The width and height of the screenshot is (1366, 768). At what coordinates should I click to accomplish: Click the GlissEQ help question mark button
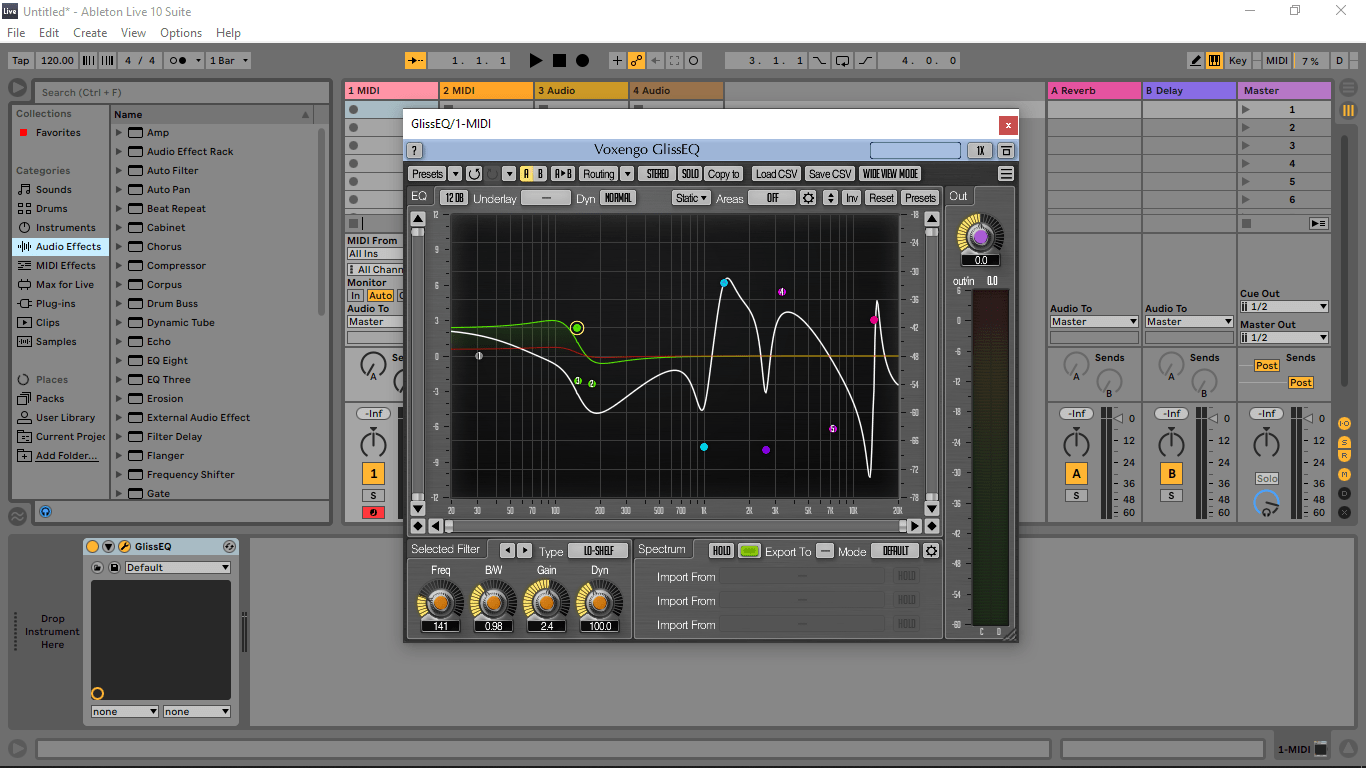[415, 151]
